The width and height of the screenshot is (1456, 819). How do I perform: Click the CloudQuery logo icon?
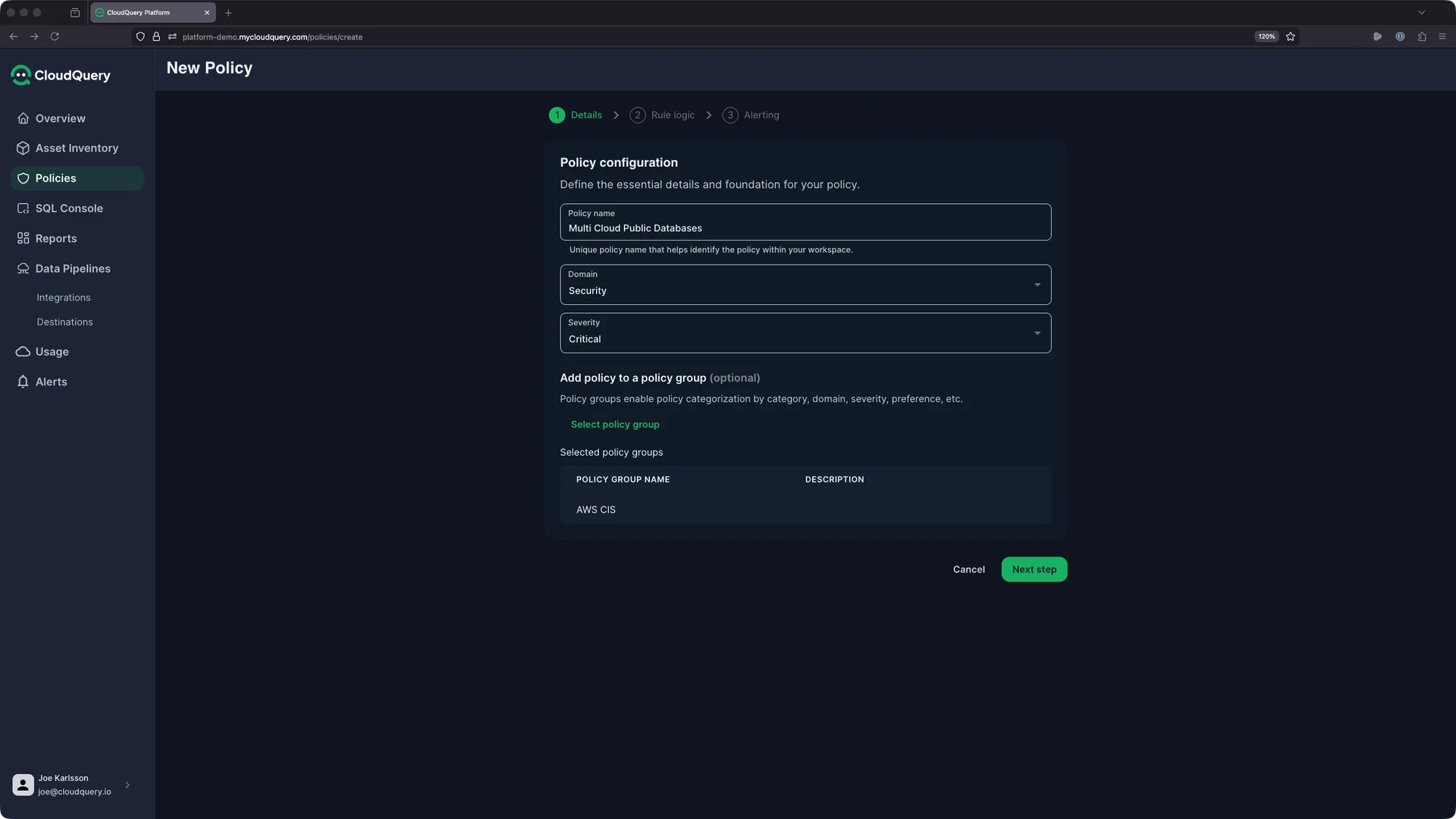20,75
